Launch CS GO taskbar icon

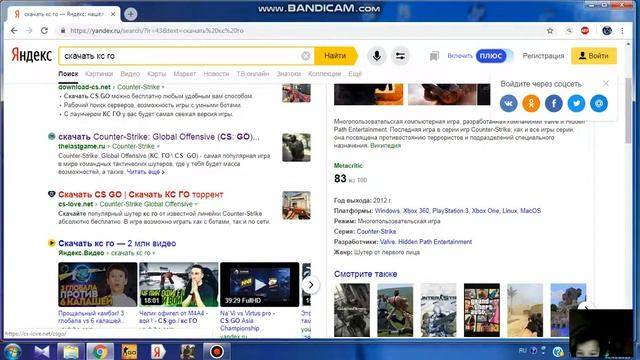tap(129, 351)
